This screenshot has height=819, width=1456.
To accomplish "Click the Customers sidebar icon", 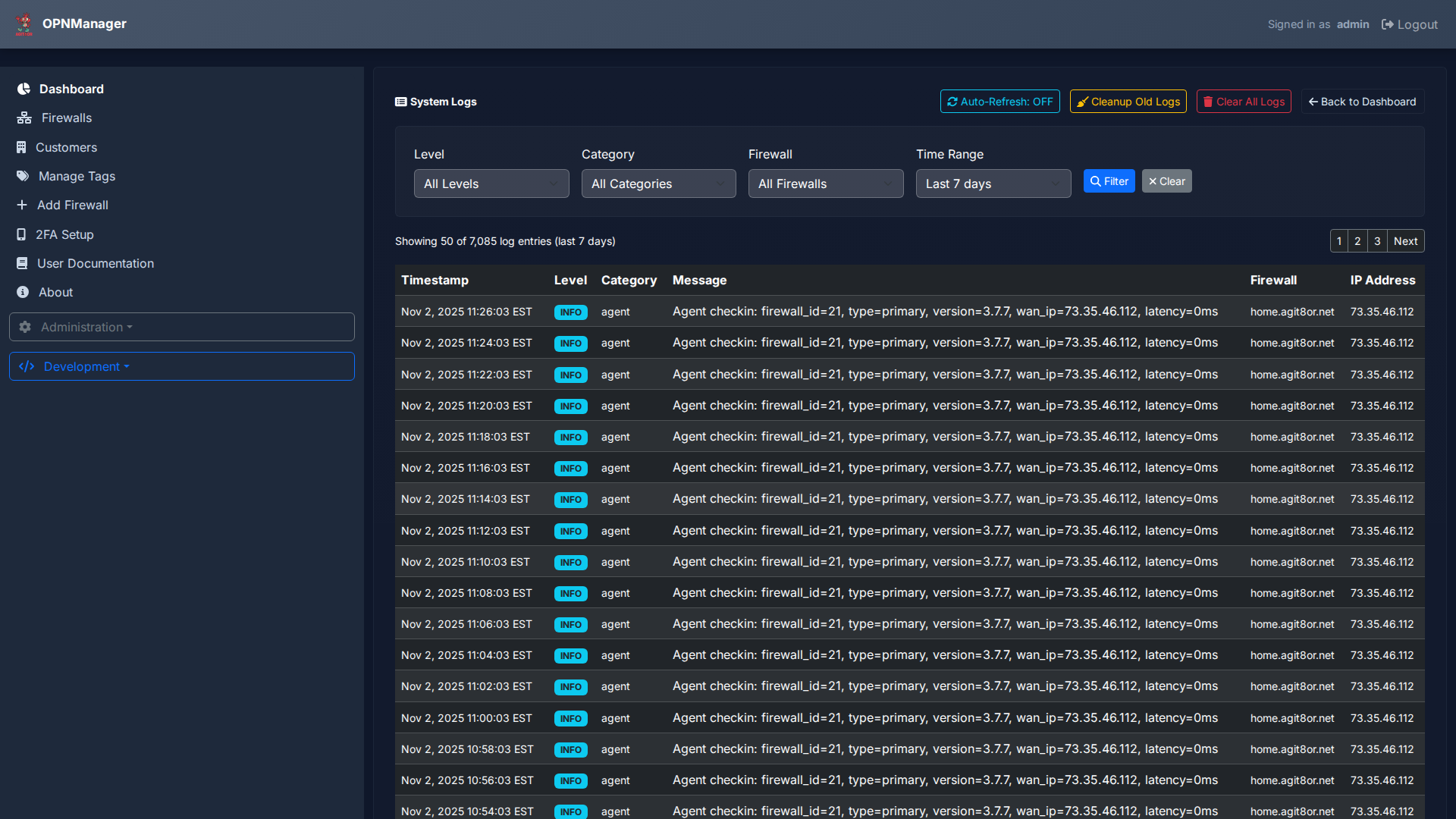I will 23,147.
